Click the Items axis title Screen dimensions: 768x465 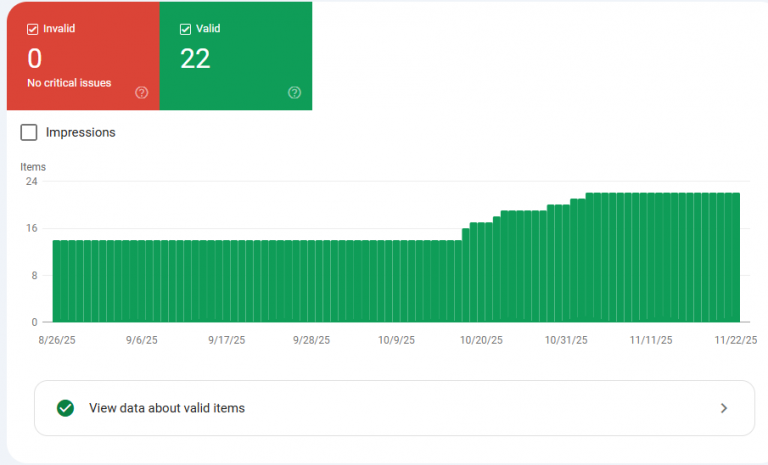click(33, 167)
